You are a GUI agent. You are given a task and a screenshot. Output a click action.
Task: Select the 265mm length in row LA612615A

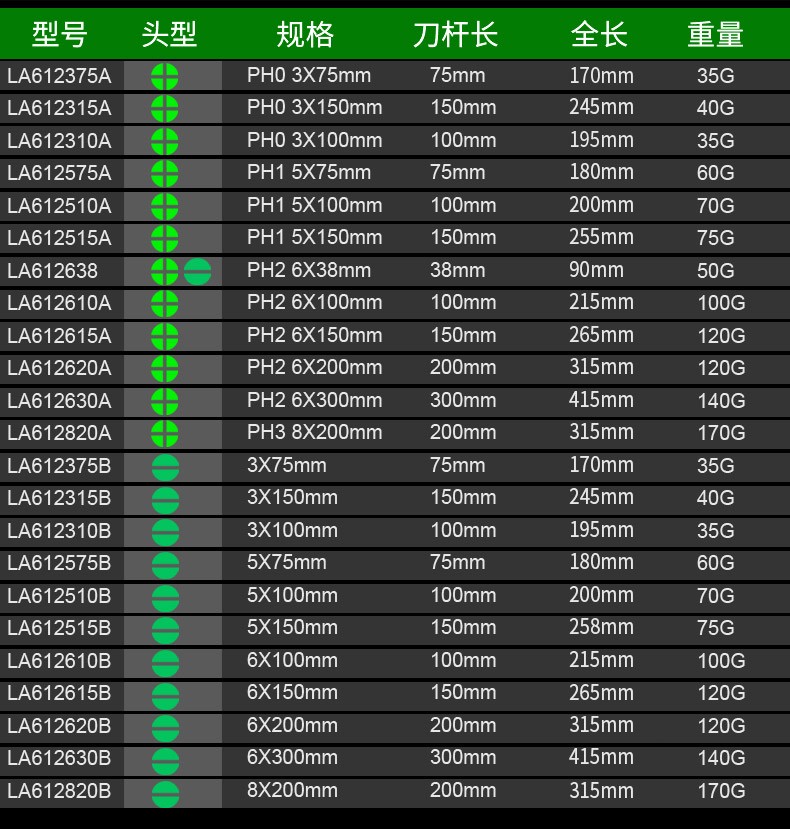pyautogui.click(x=601, y=335)
